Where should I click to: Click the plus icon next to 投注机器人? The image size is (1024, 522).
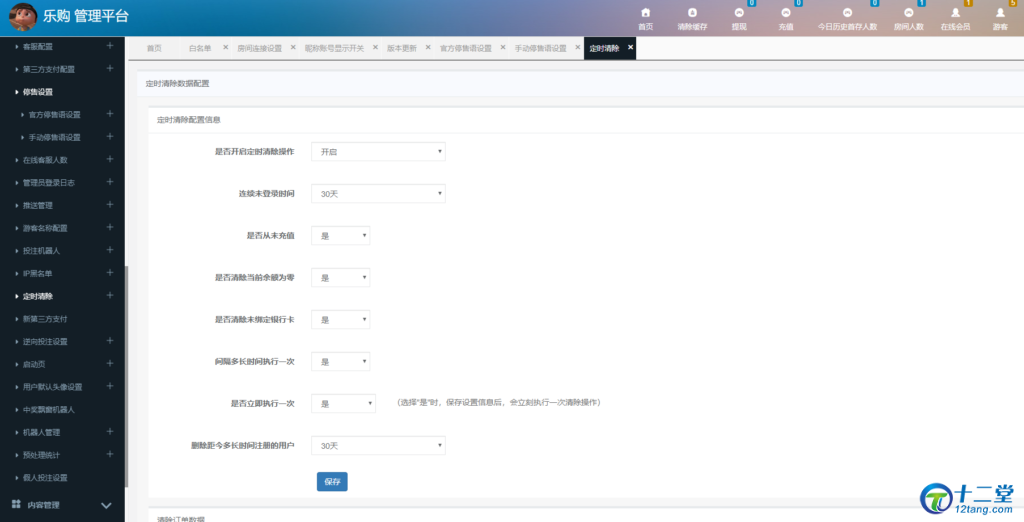[110, 250]
